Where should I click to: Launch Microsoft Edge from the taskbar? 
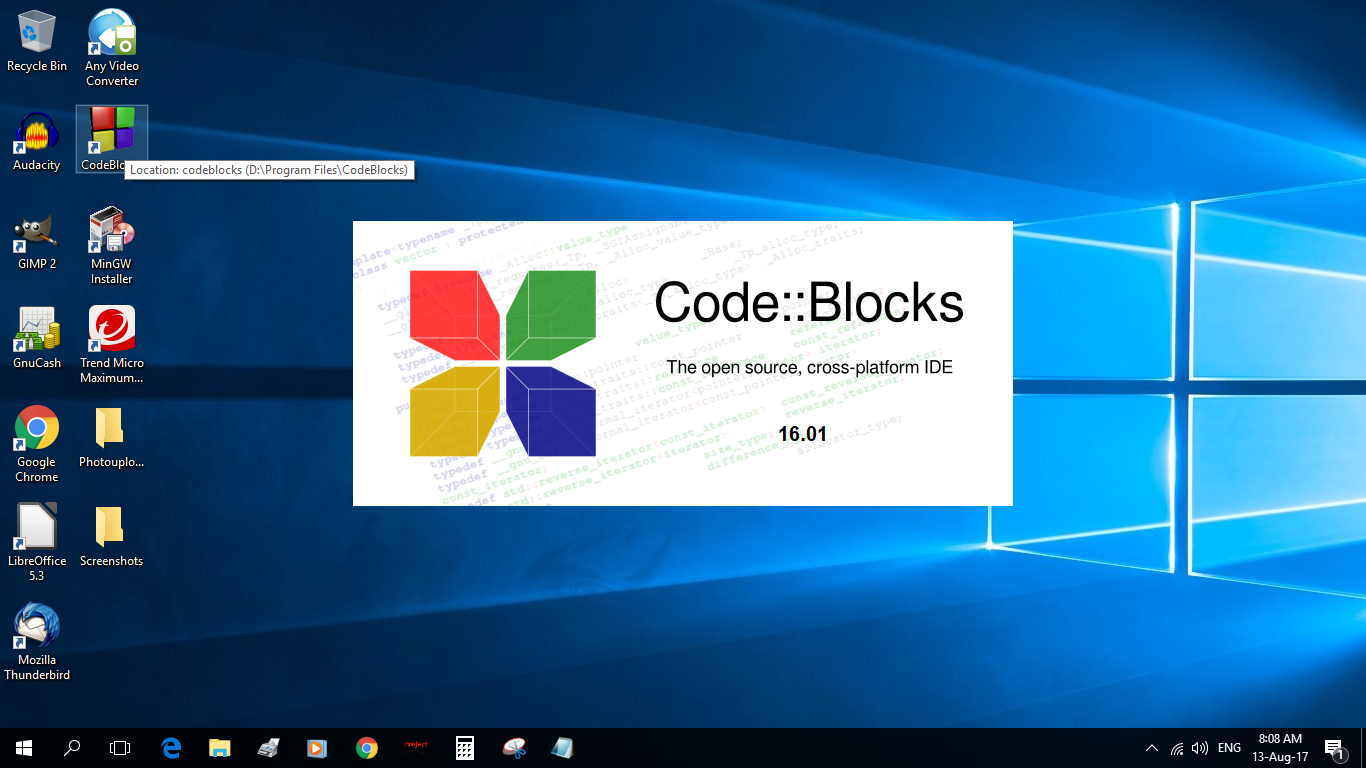(x=171, y=748)
